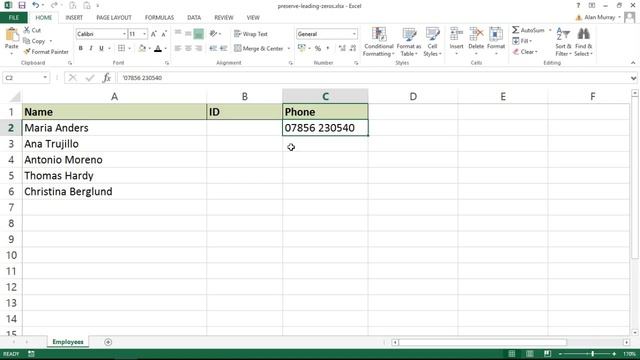Click the Borders icon
The height and width of the screenshot is (360, 640).
click(x=121, y=48)
